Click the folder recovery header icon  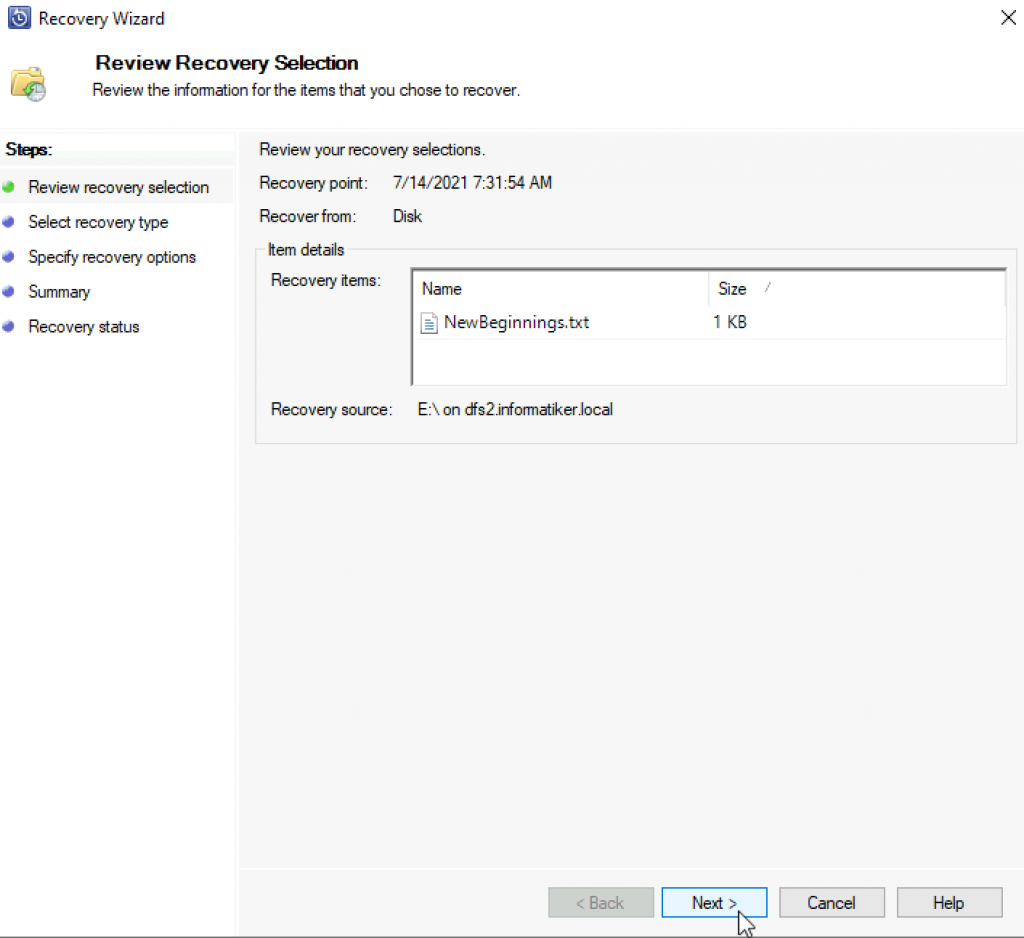(x=28, y=84)
